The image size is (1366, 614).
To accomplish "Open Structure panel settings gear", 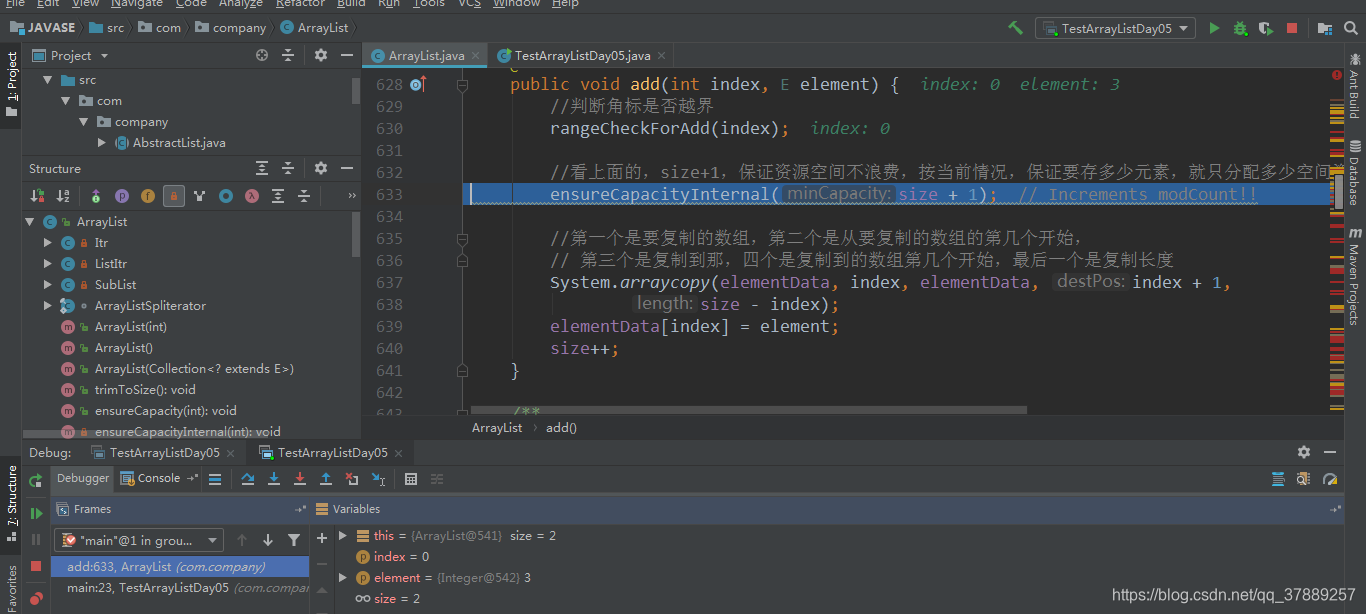I will [x=321, y=168].
